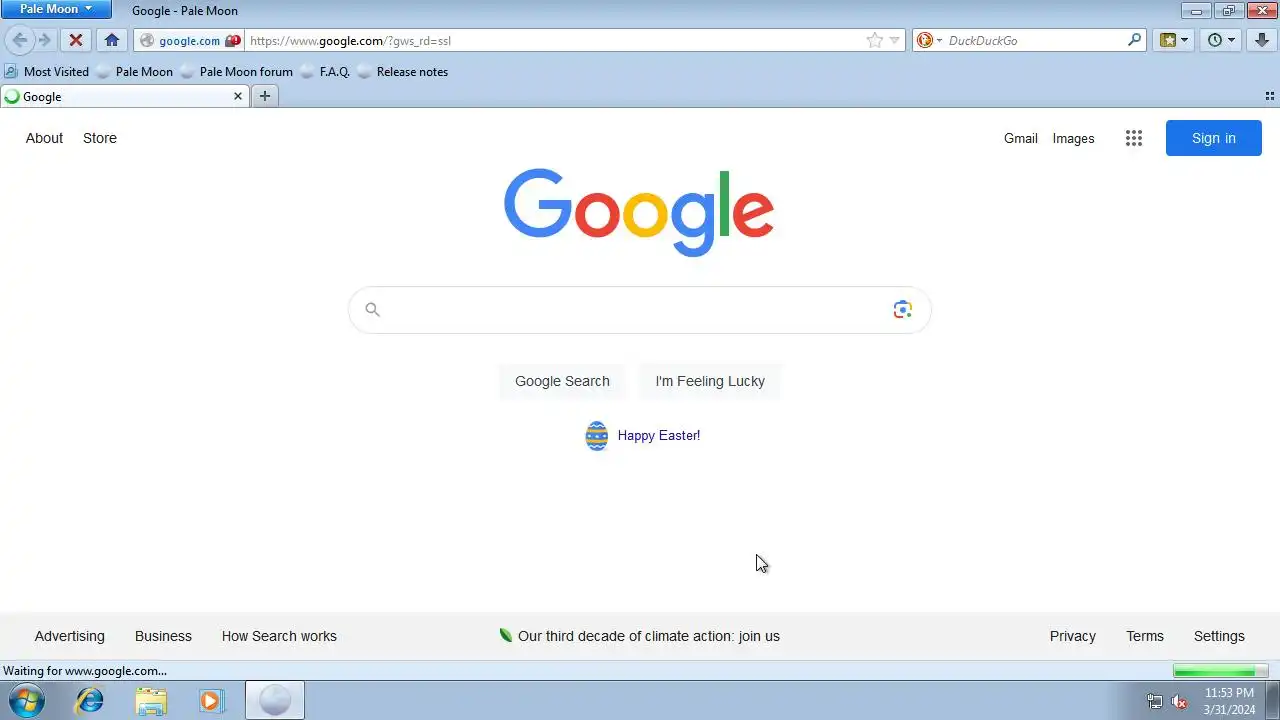Open the Pale Moon forum bookmark
This screenshot has width=1280, height=720.
(x=237, y=72)
